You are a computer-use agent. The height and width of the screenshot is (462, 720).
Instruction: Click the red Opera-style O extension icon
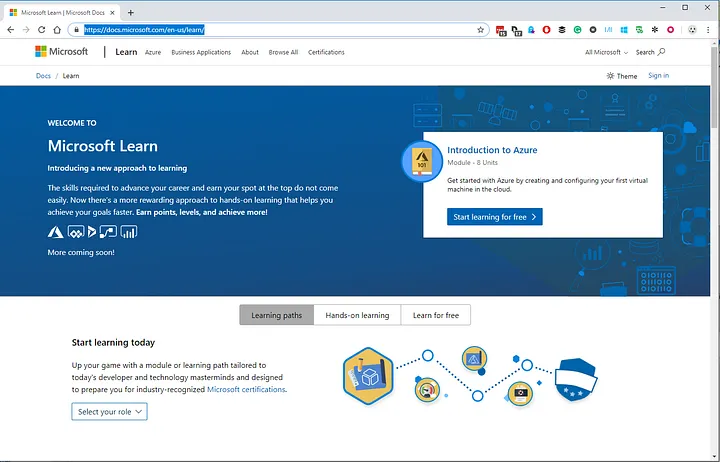click(x=546, y=30)
